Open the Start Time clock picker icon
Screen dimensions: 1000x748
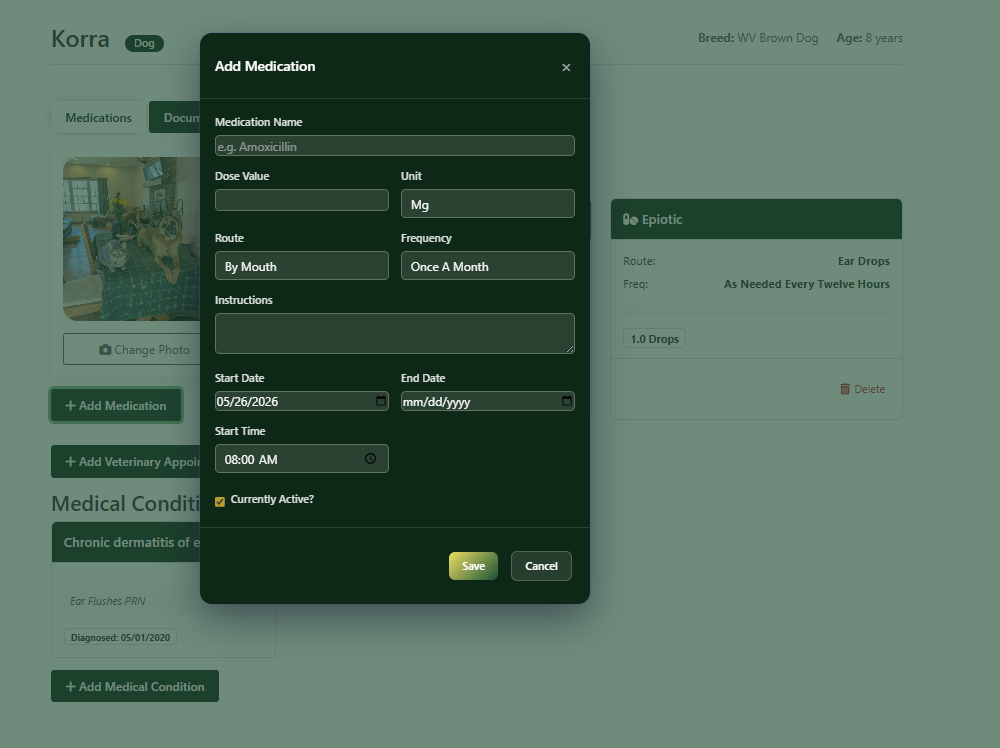click(x=370, y=458)
